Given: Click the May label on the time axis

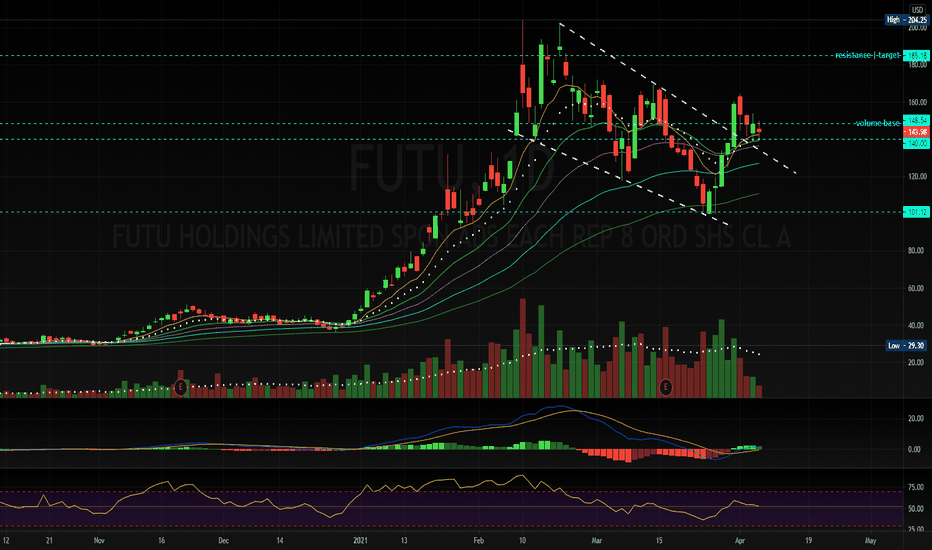Looking at the screenshot, I should point(870,540).
